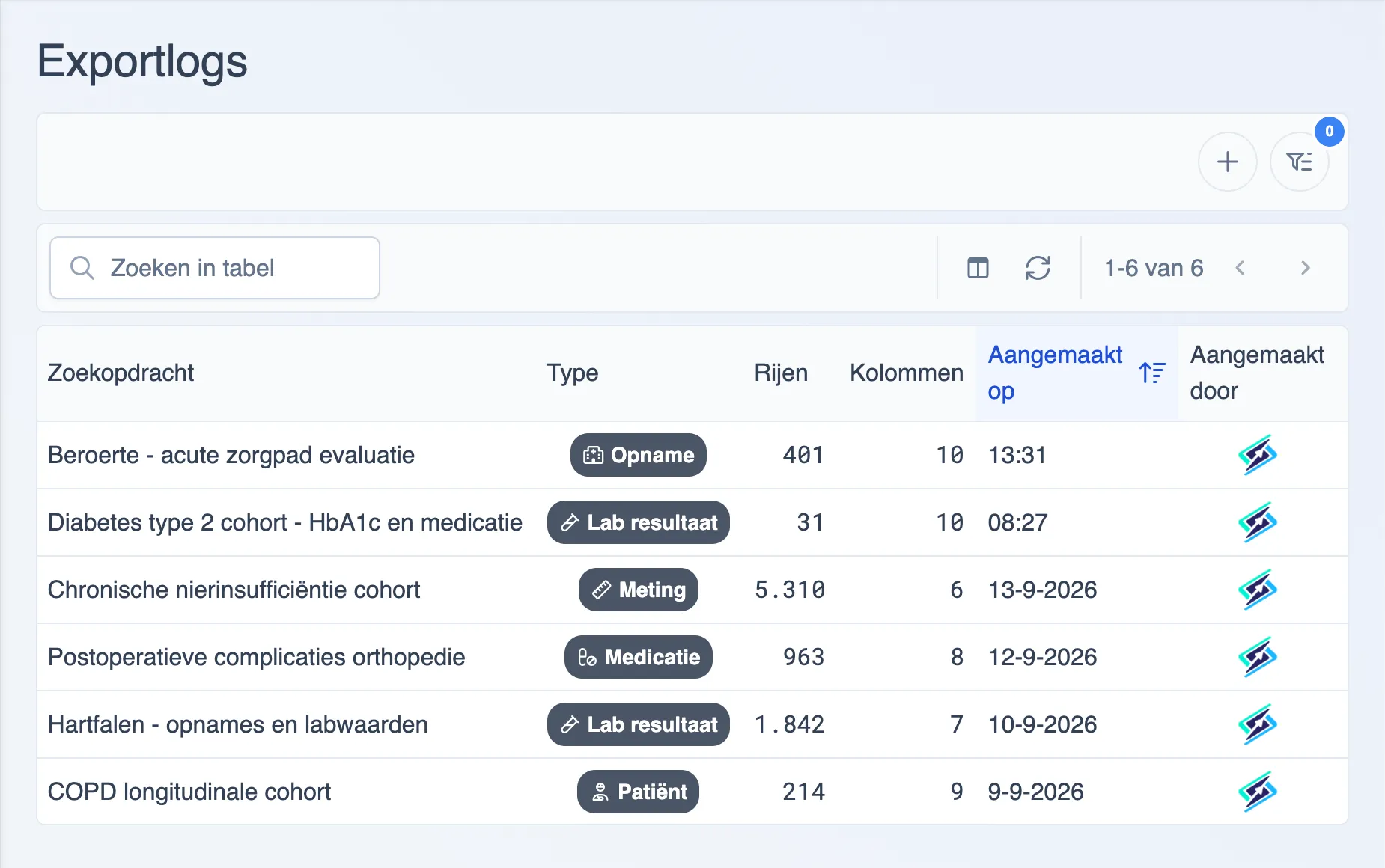Click the 5.310 rows value

click(x=790, y=590)
